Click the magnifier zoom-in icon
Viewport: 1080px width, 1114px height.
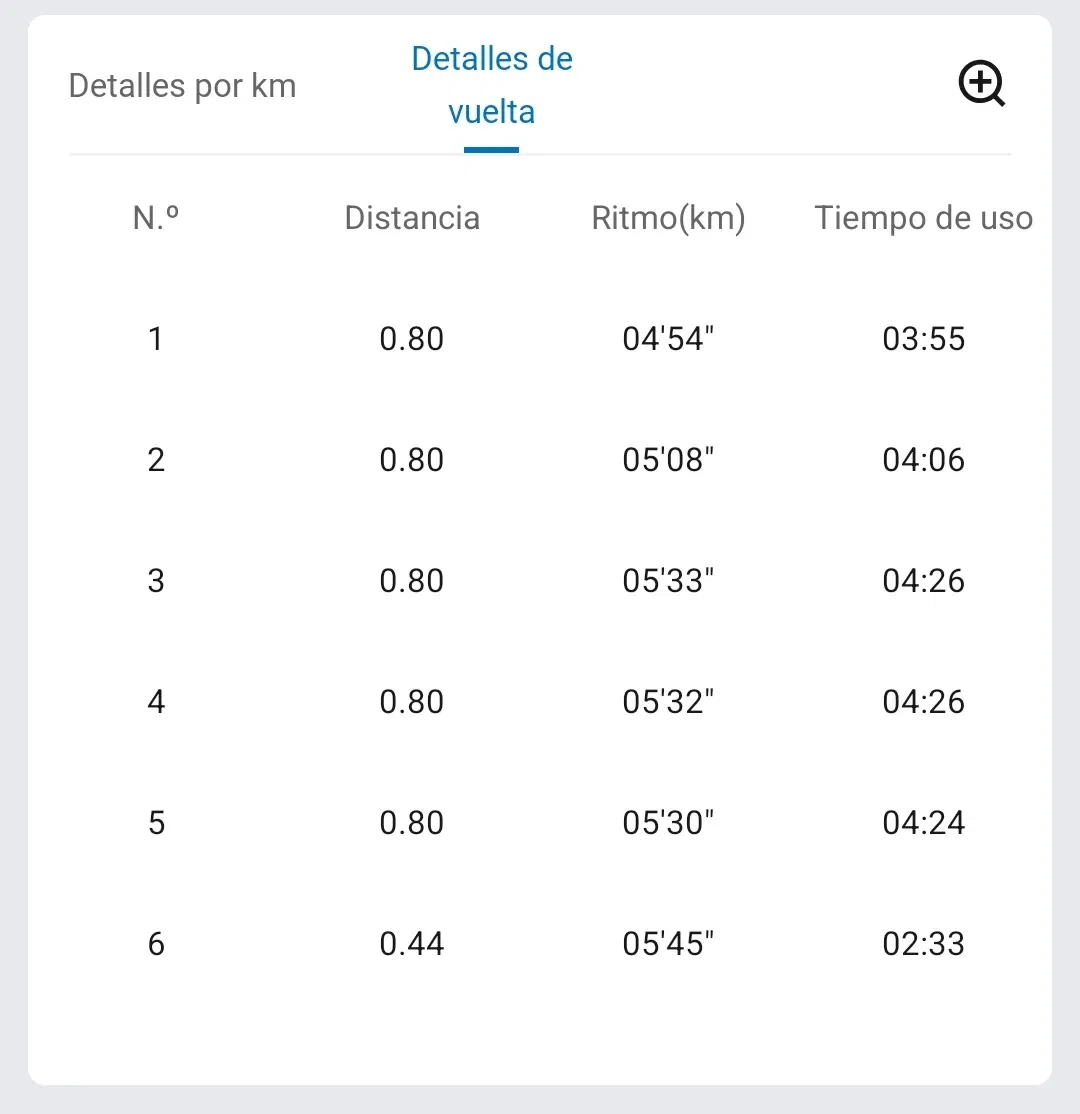981,84
